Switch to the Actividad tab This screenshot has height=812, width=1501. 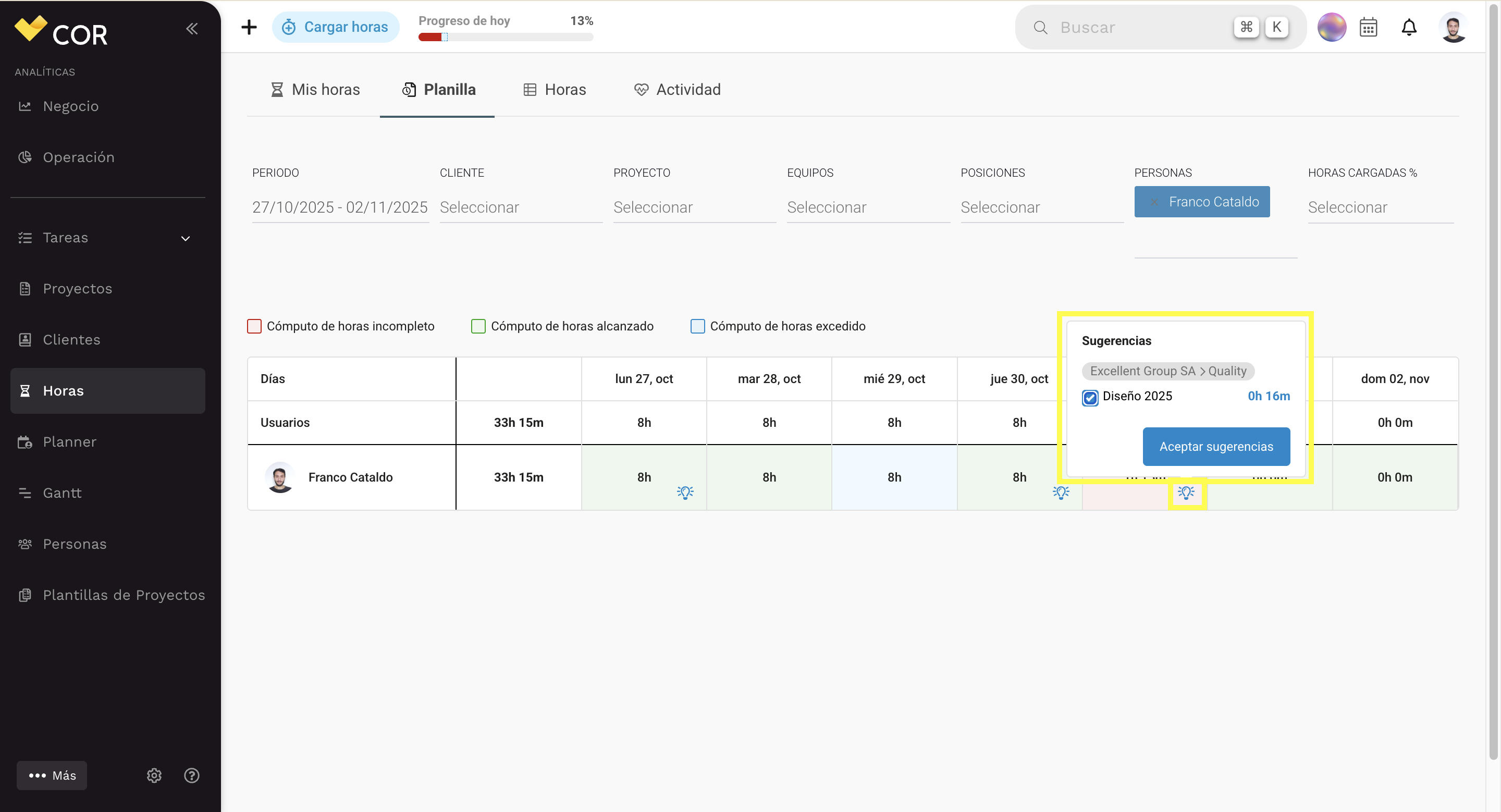click(x=678, y=90)
